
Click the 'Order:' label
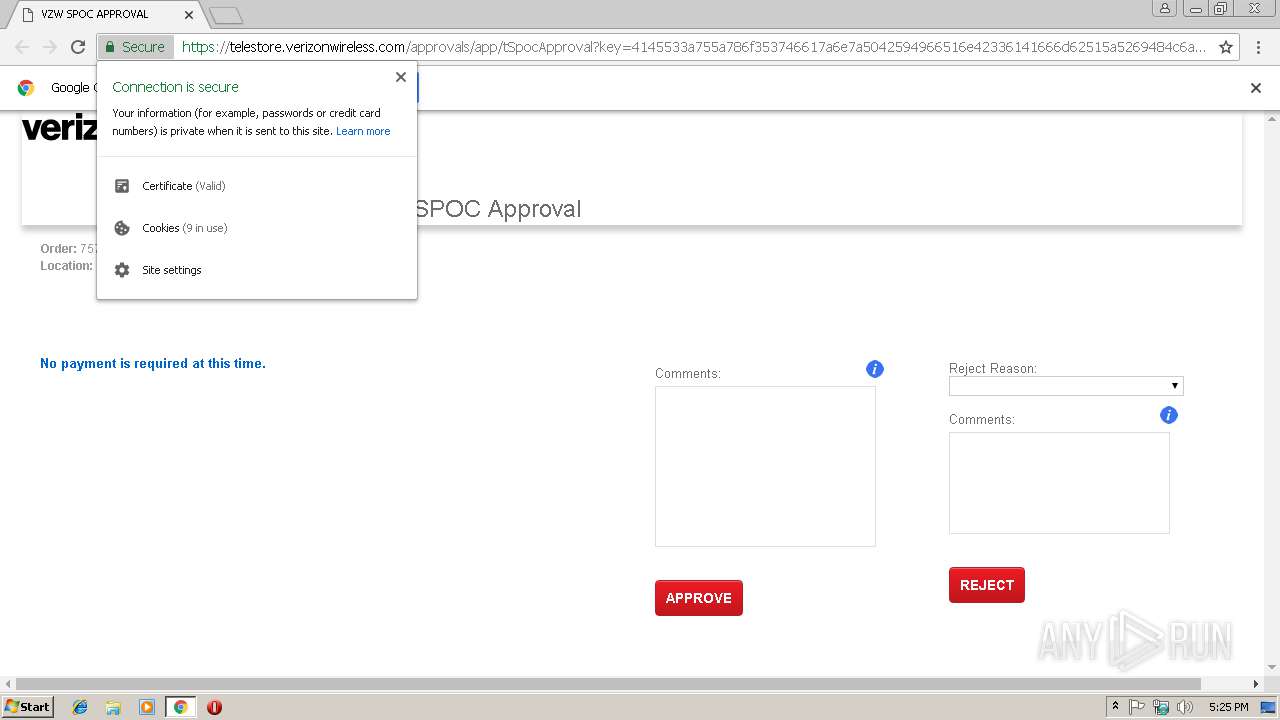pyautogui.click(x=58, y=249)
